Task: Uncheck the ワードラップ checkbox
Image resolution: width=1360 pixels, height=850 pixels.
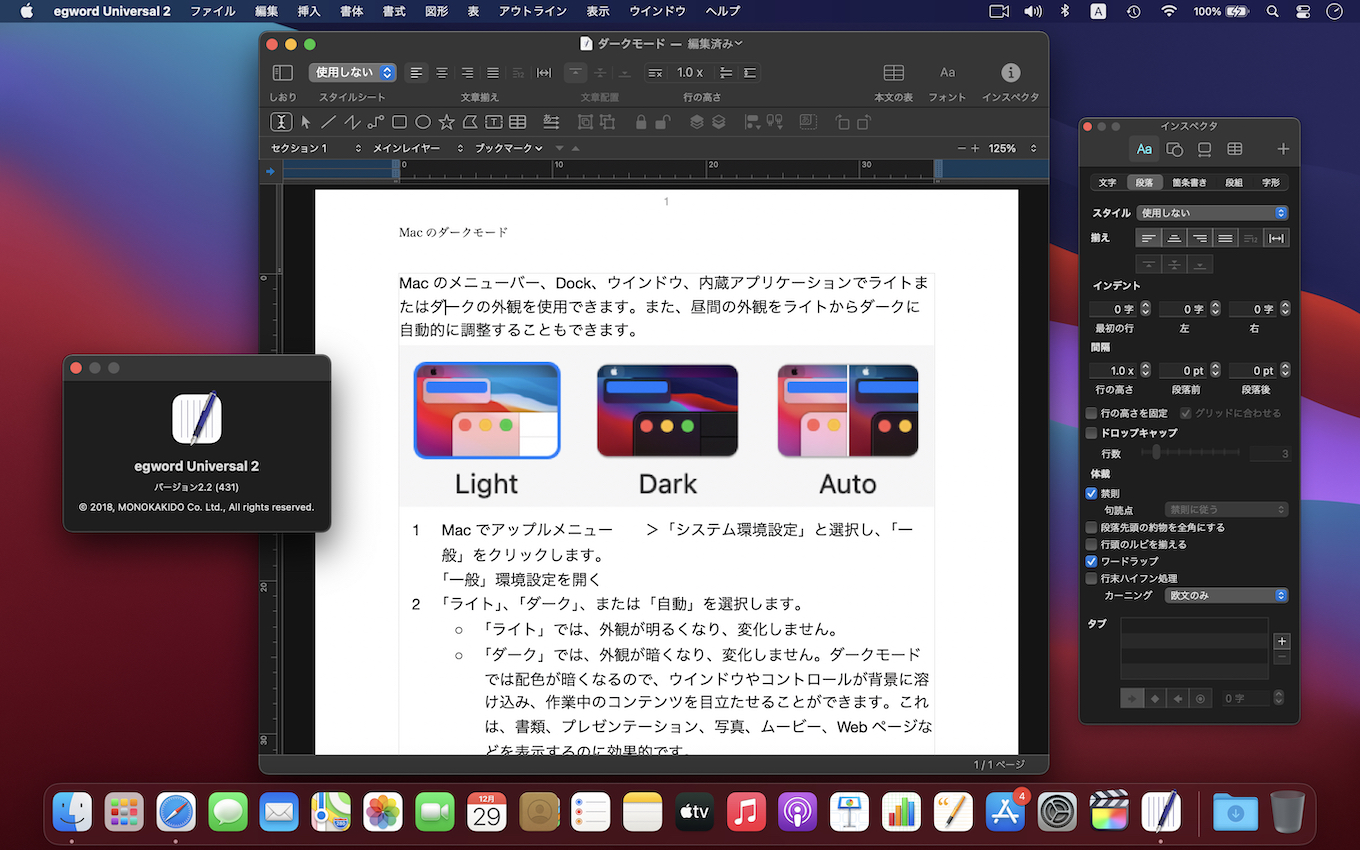Action: [x=1092, y=561]
